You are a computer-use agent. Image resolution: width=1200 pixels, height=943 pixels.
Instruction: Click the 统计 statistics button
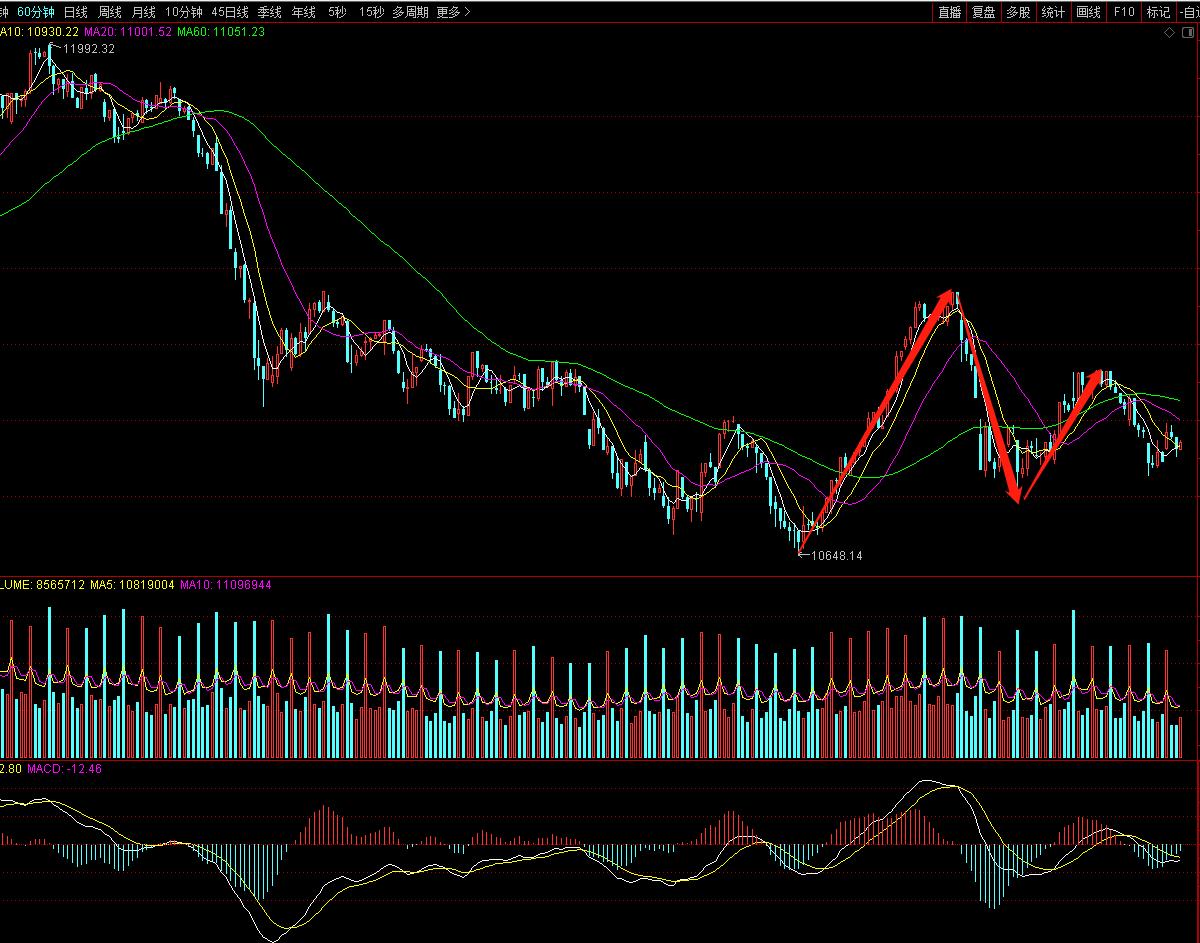1053,12
